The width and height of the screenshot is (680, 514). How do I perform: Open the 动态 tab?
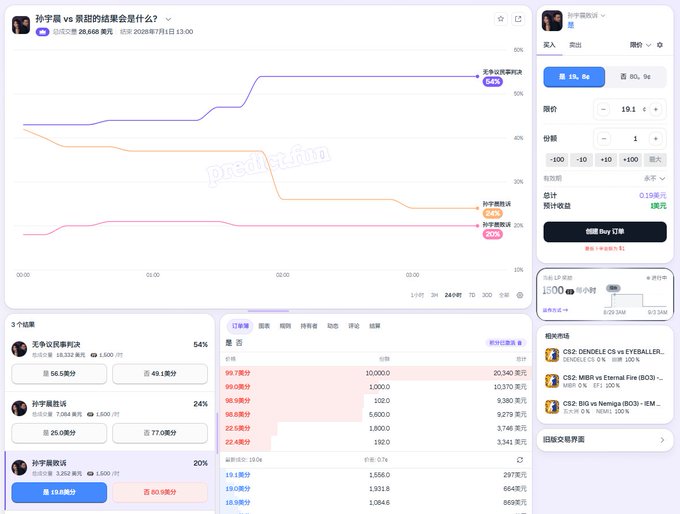coord(333,326)
